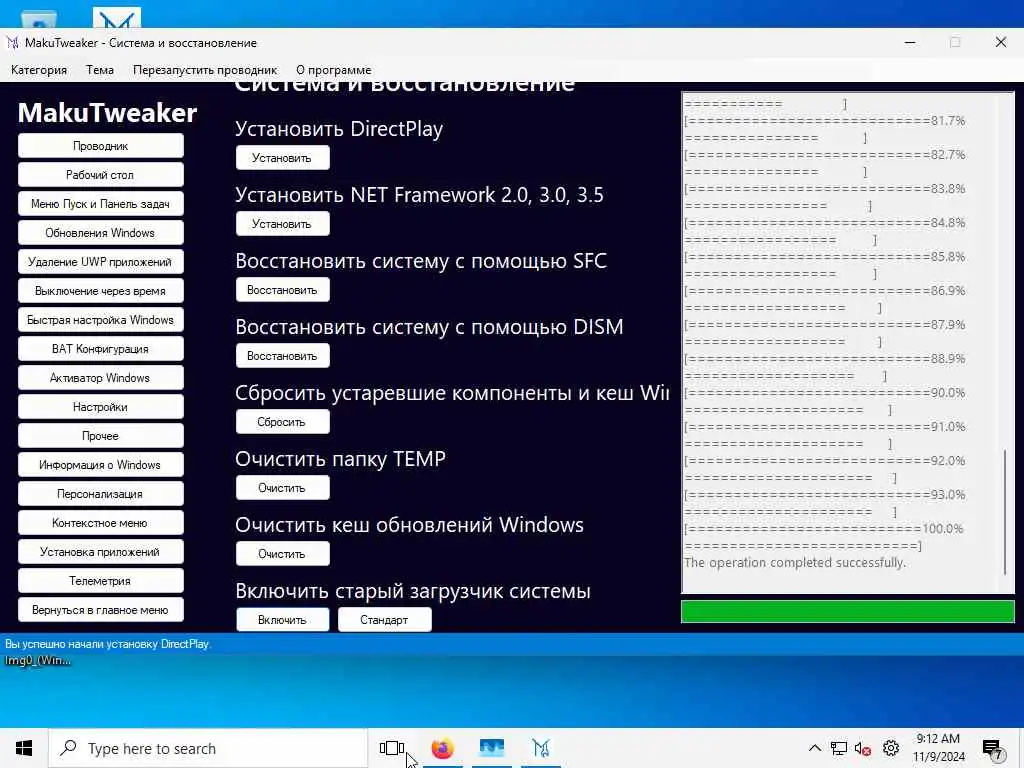Open the MakuTweaker taskbar icon
This screenshot has width=1024, height=768.
(x=541, y=748)
